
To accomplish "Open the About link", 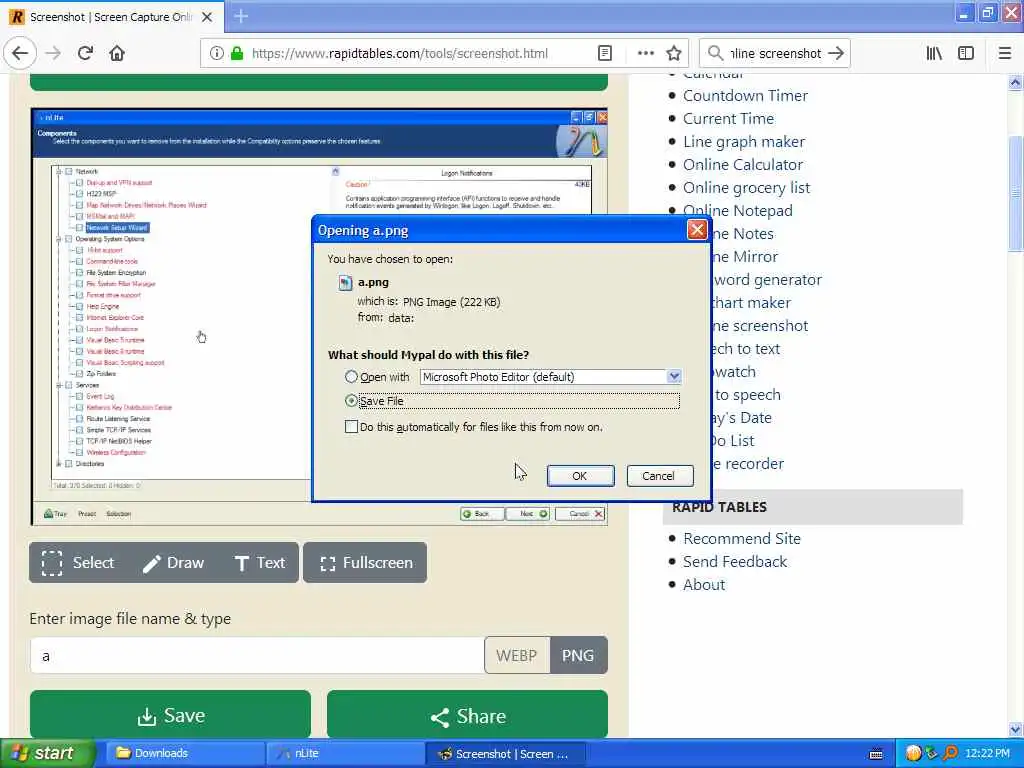I will [x=704, y=584].
